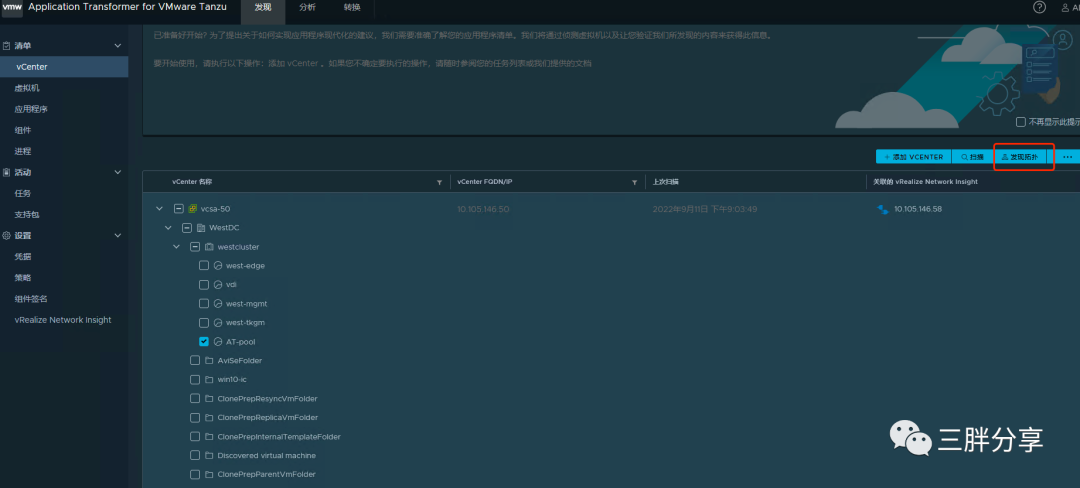
Task: Click the vCenter server icon next to vcsa-50
Action: (x=193, y=209)
